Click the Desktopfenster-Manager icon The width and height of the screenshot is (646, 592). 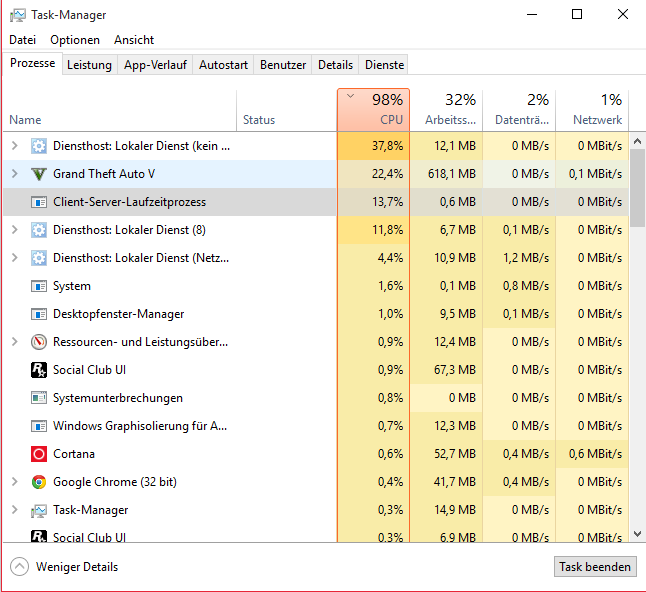(x=39, y=314)
